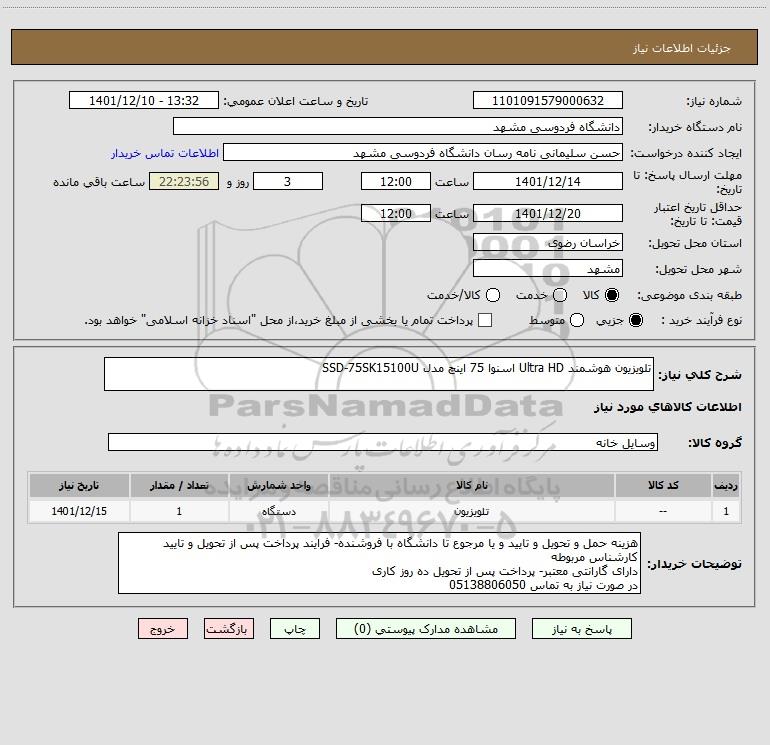
Task: Click the response deadline date 1401/12/14
Action: coord(548,181)
